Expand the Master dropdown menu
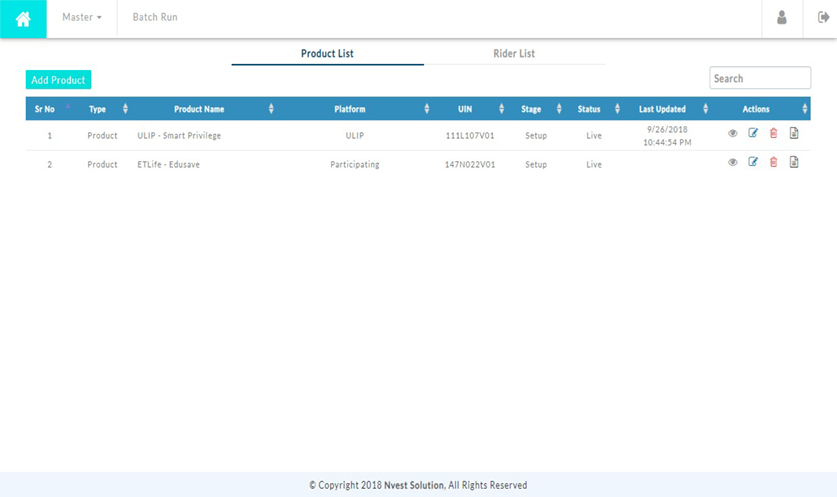 tap(81, 18)
